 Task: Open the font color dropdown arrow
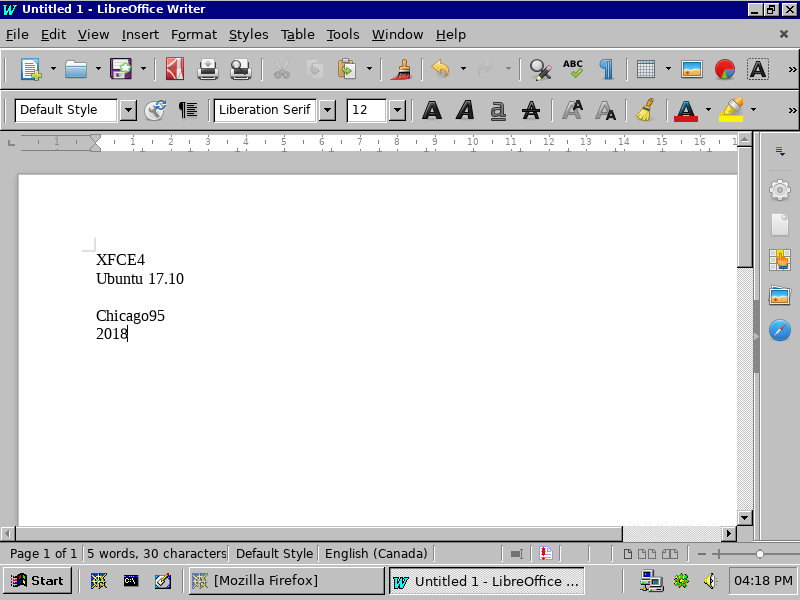(x=706, y=110)
